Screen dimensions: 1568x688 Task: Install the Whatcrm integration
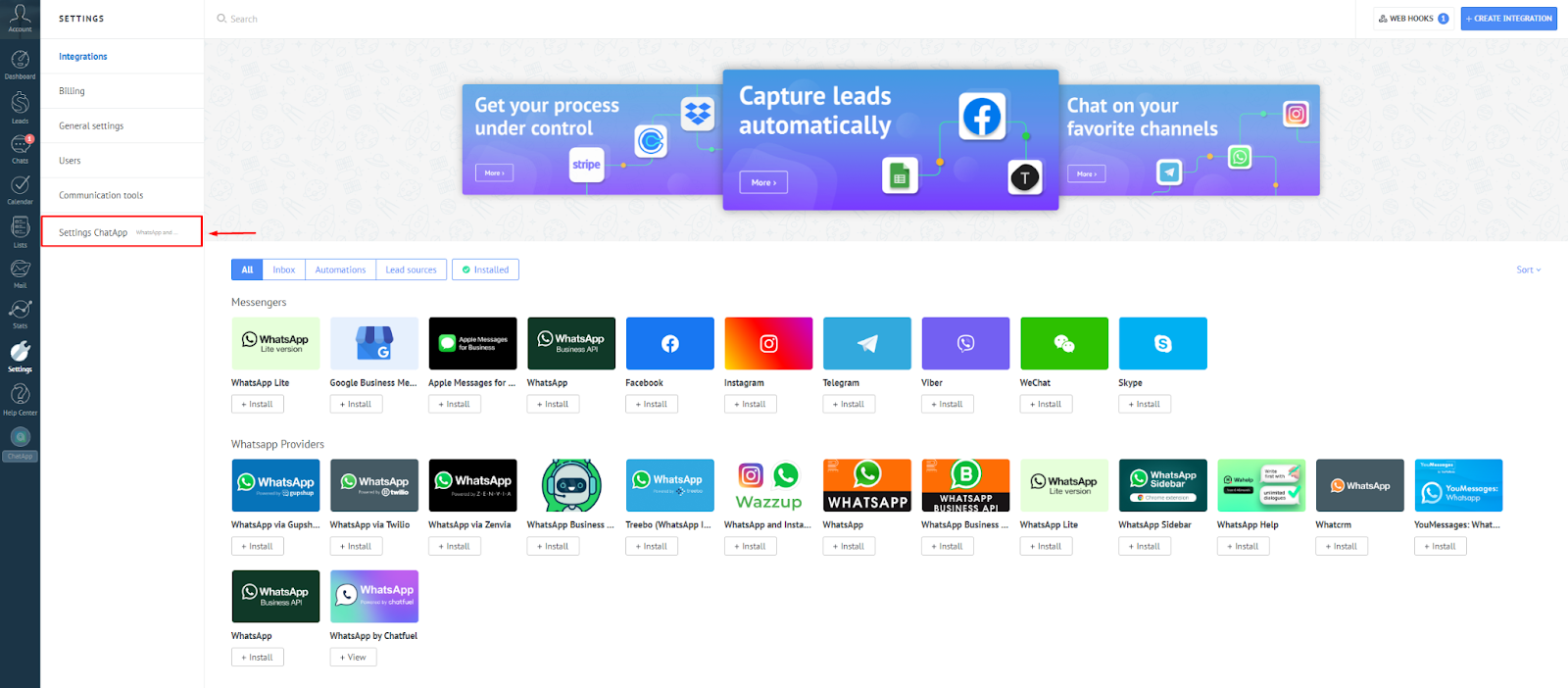pos(1342,546)
